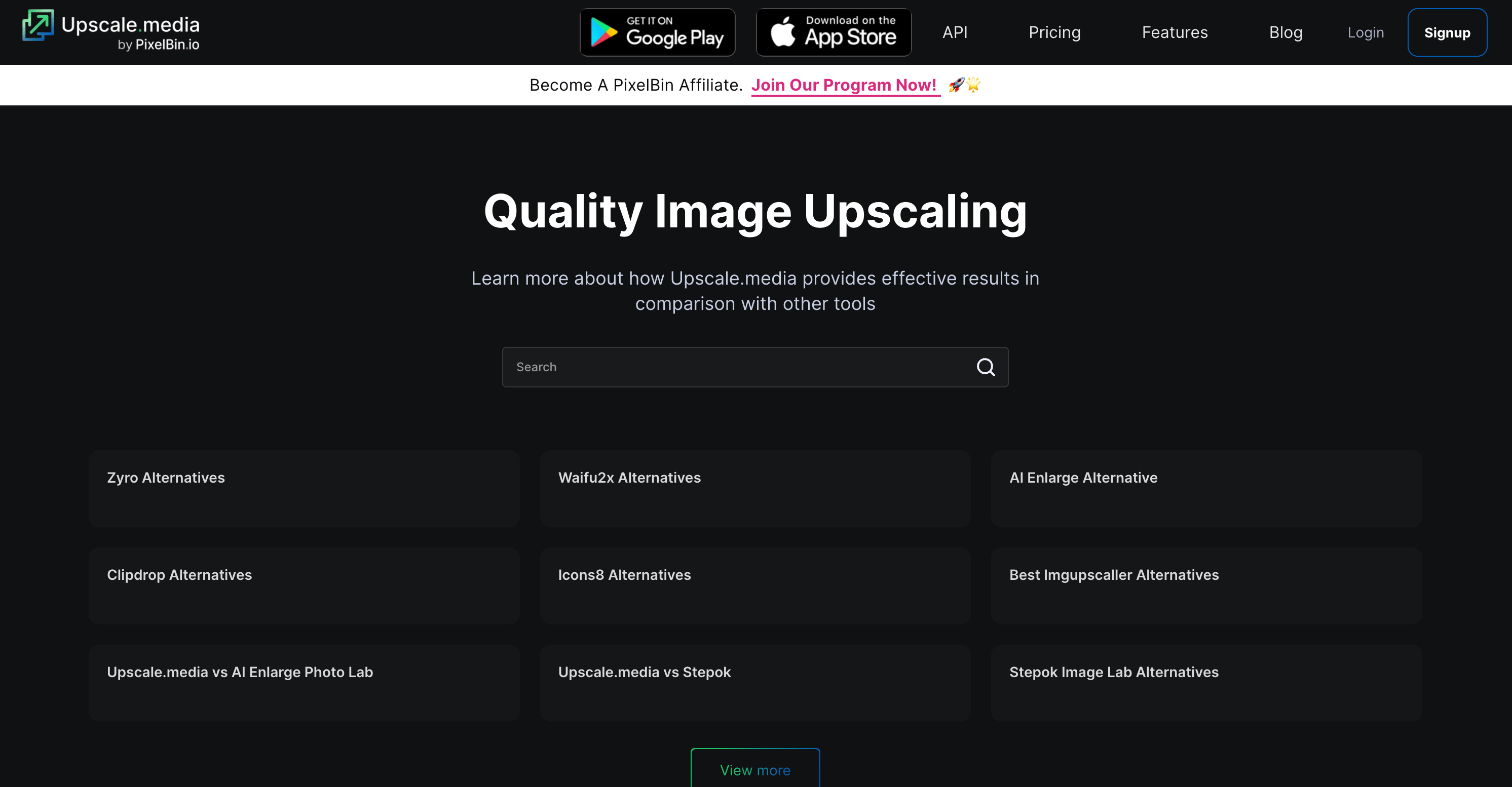Open the Icons8 Alternatives card

click(x=755, y=585)
